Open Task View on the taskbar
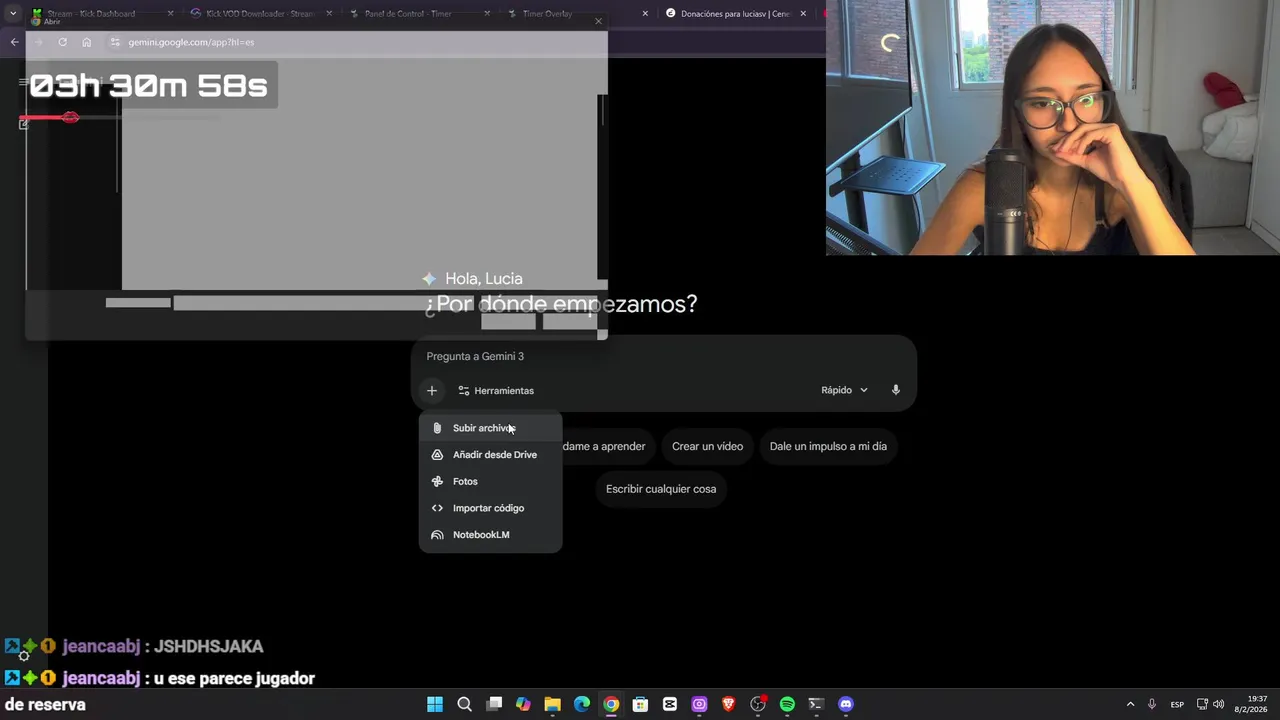The image size is (1280, 720). (x=494, y=704)
